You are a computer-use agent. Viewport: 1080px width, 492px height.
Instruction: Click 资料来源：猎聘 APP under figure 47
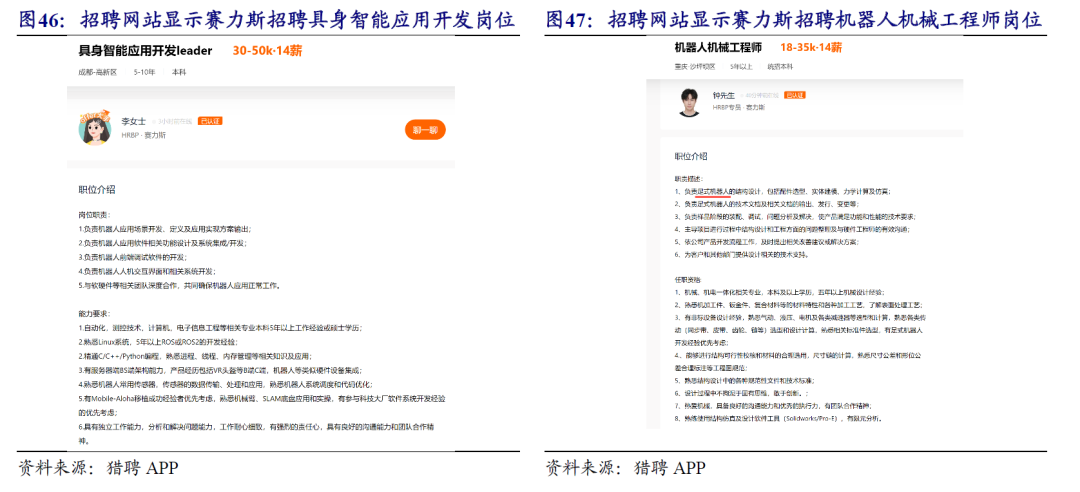coord(625,468)
